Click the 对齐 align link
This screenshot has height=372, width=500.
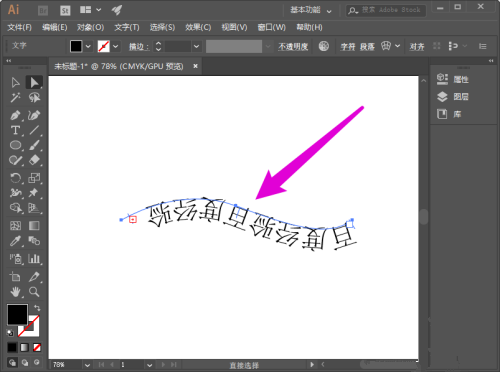(417, 47)
